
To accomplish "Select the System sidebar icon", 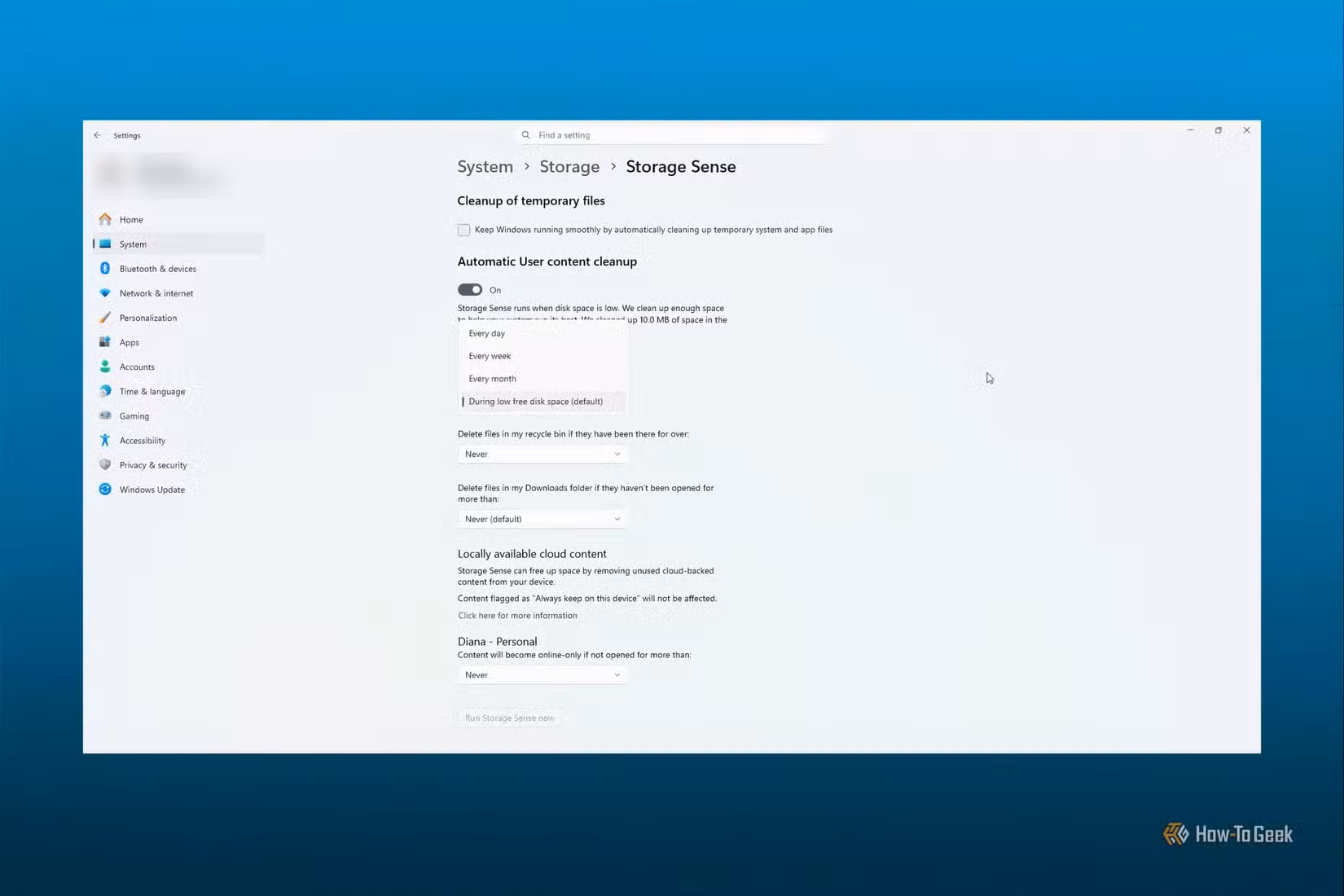I will click(x=105, y=244).
